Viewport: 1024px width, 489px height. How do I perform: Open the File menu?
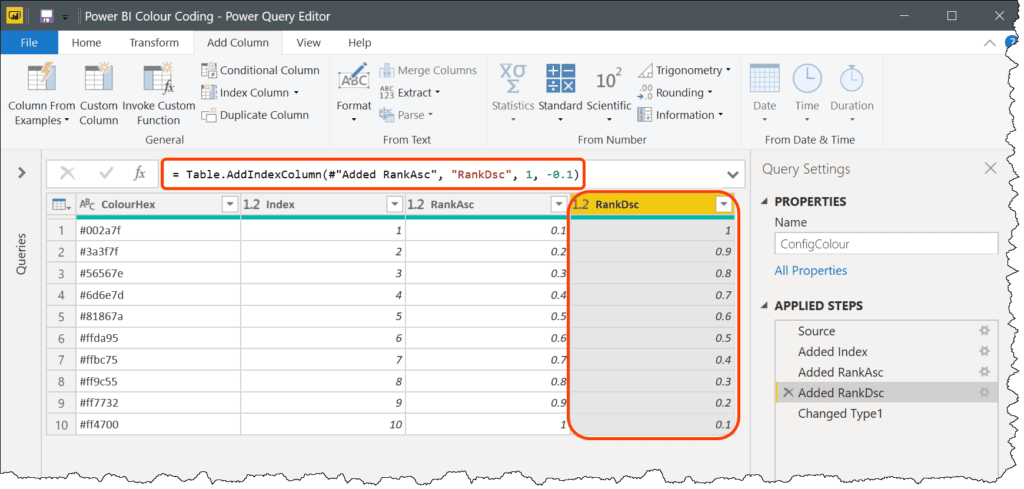point(29,42)
